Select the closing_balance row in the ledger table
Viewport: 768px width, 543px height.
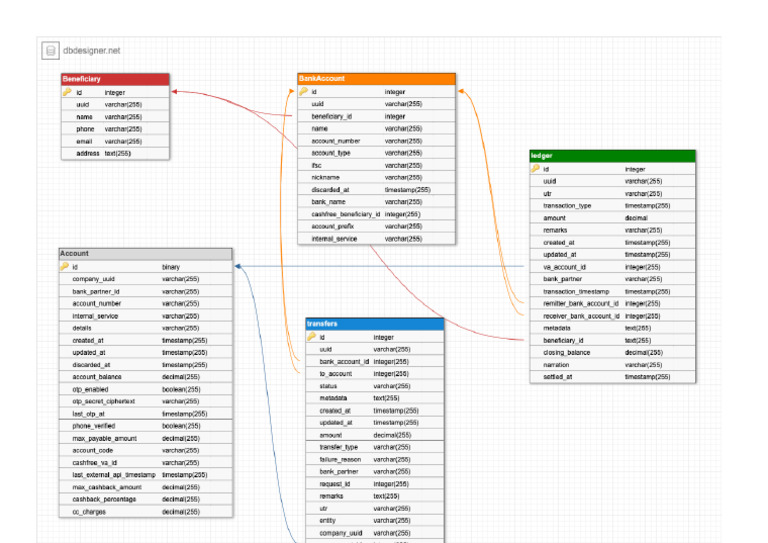point(612,353)
